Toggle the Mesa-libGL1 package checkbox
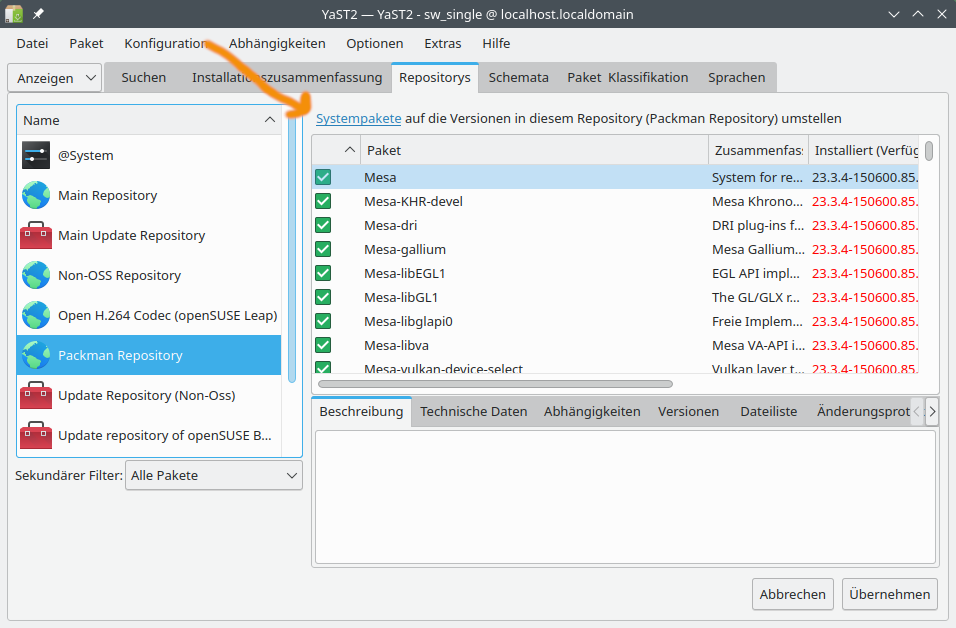Screen dimensions: 956x628 tap(323, 297)
